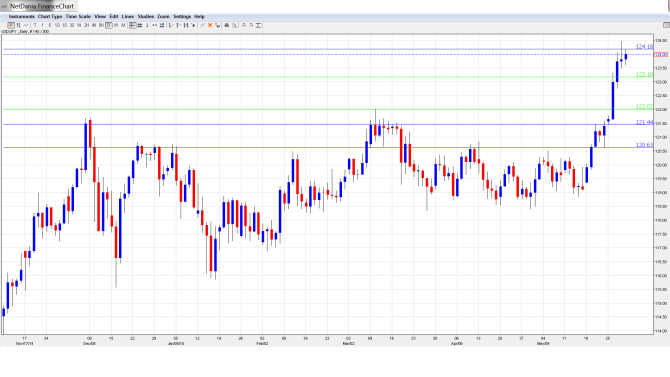This screenshot has height=377, width=670.
Task: Open the Studies menu
Action: [146, 16]
